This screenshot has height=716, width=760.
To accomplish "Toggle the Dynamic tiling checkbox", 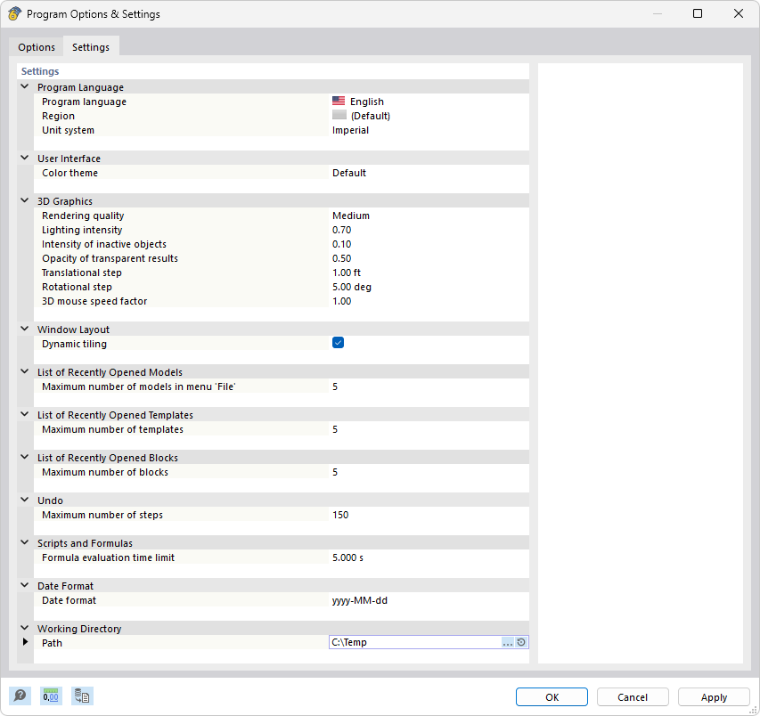I will [x=338, y=343].
